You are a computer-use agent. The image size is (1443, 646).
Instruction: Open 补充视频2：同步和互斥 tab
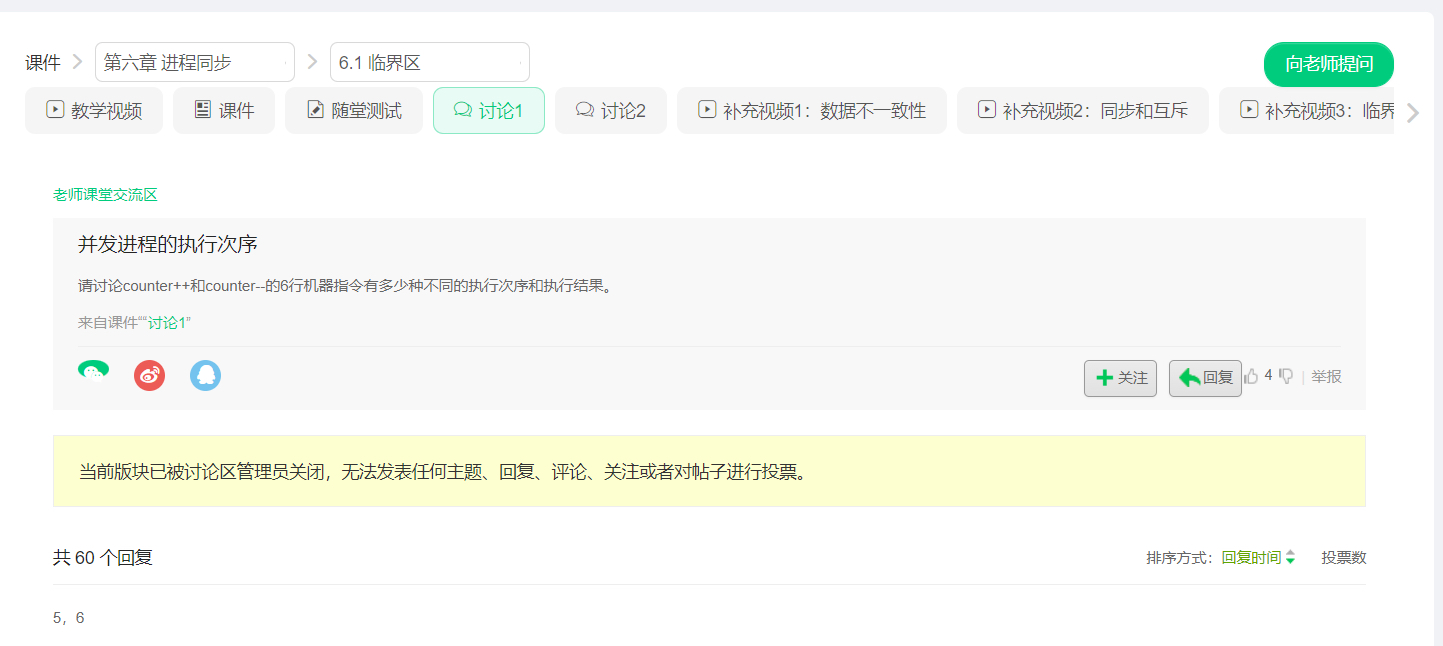(1082, 111)
